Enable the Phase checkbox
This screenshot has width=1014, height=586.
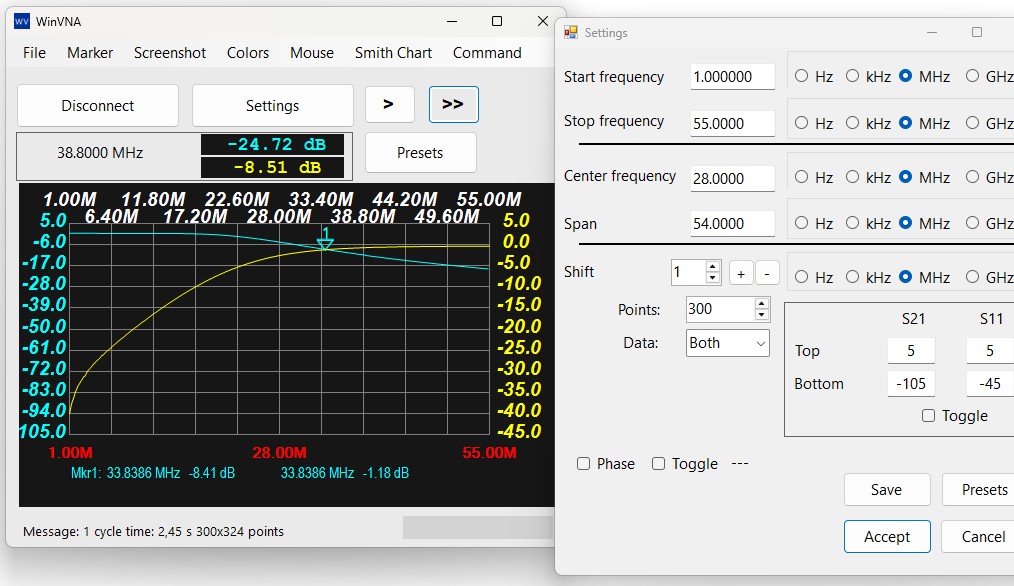(x=583, y=463)
